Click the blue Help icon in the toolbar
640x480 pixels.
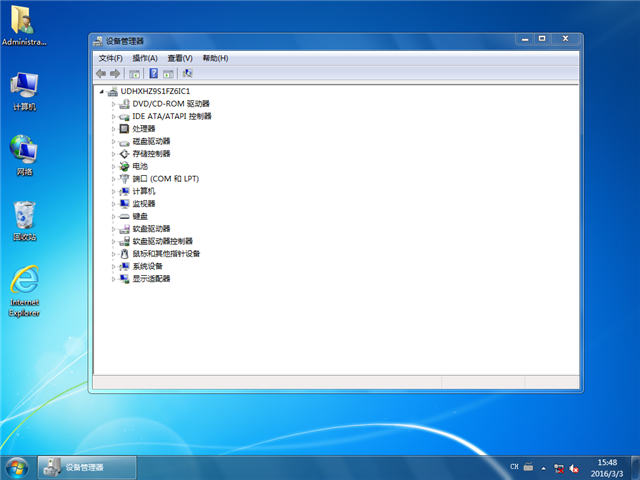tap(153, 73)
